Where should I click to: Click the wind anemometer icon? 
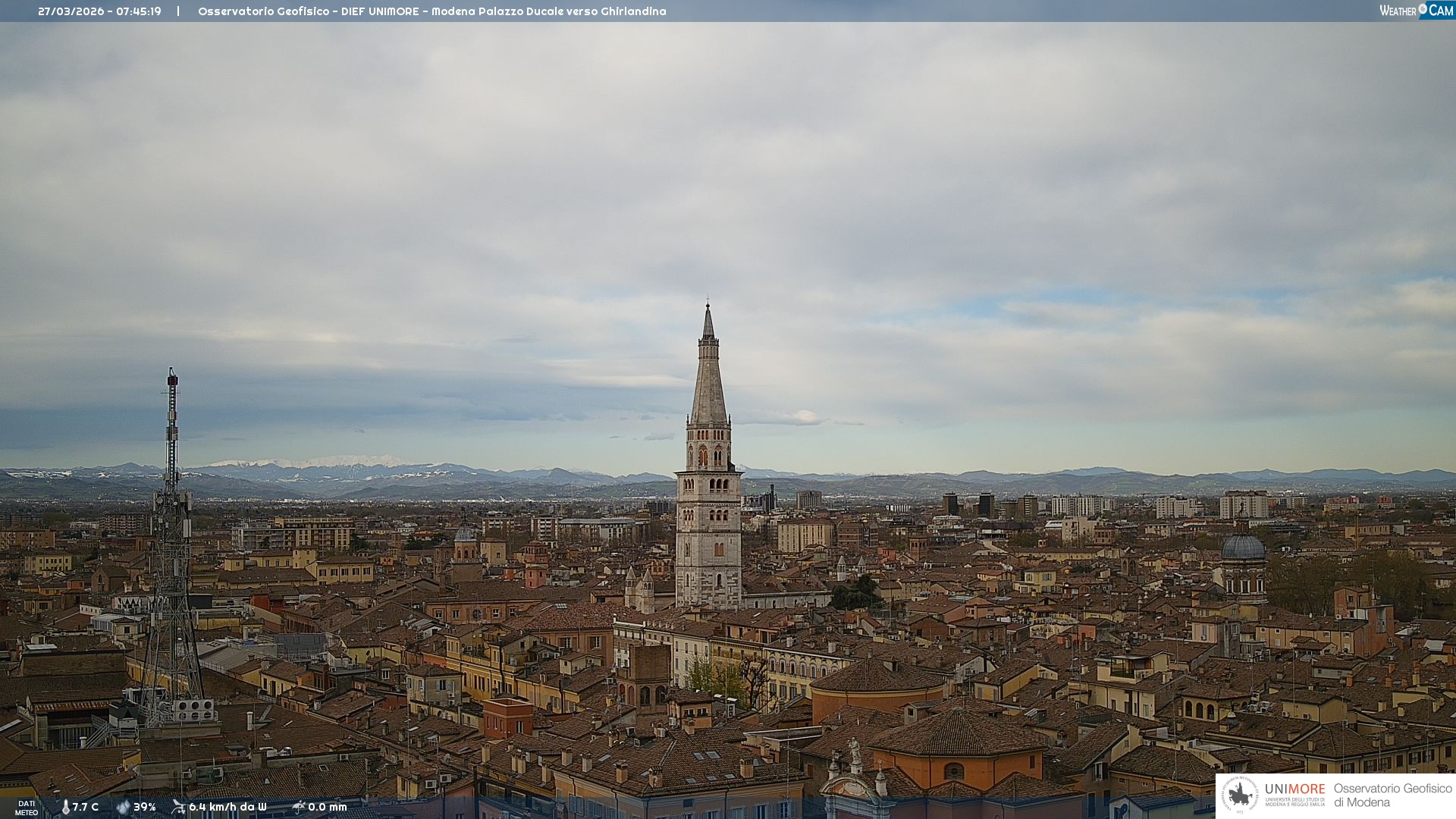tap(178, 807)
